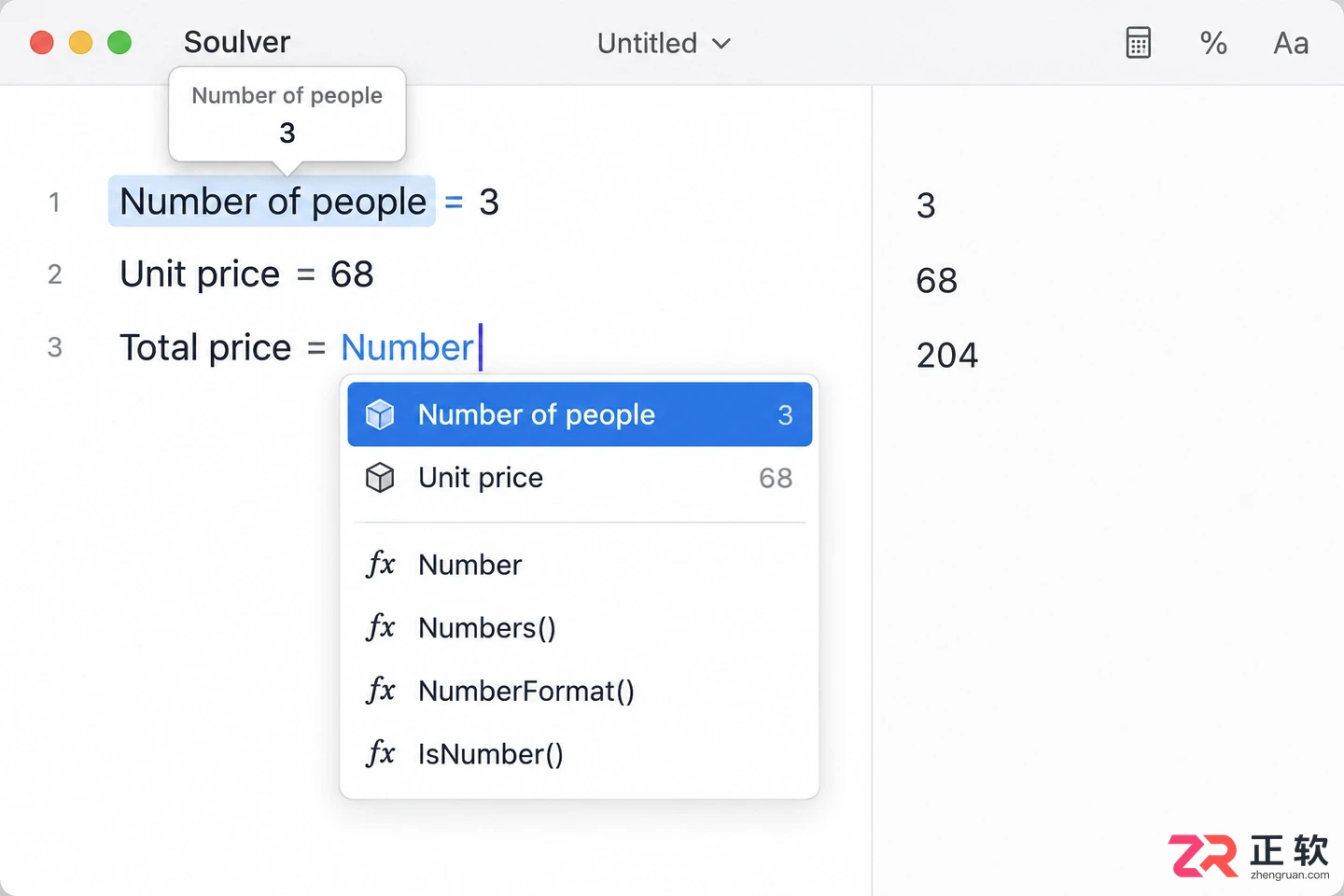Click the Unit price text on line 2

pyautogui.click(x=200, y=274)
